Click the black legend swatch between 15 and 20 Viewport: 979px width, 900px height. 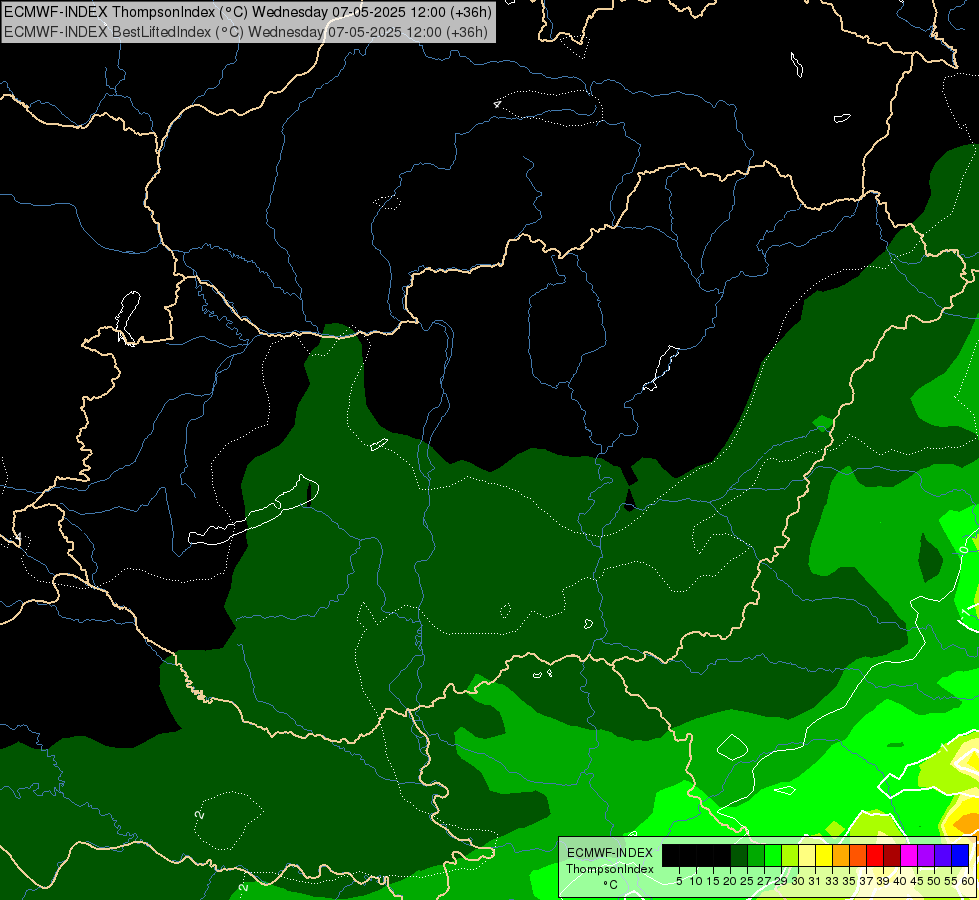pos(722,856)
